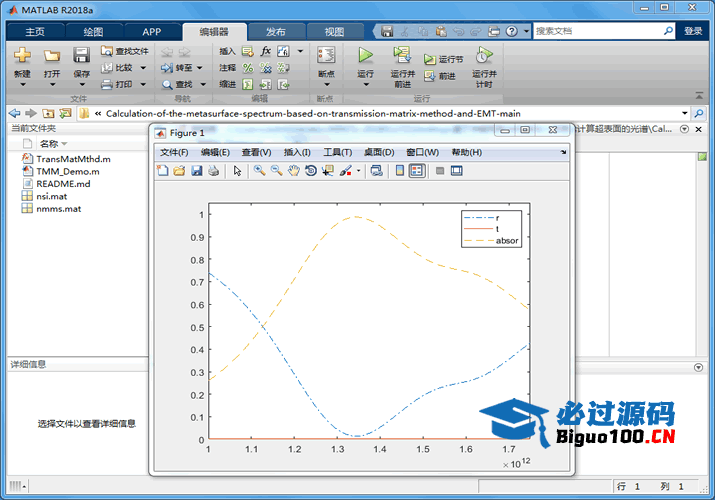Select TMM_Demo.m in the file list
The height and width of the screenshot is (500, 715).
pyautogui.click(x=67, y=171)
